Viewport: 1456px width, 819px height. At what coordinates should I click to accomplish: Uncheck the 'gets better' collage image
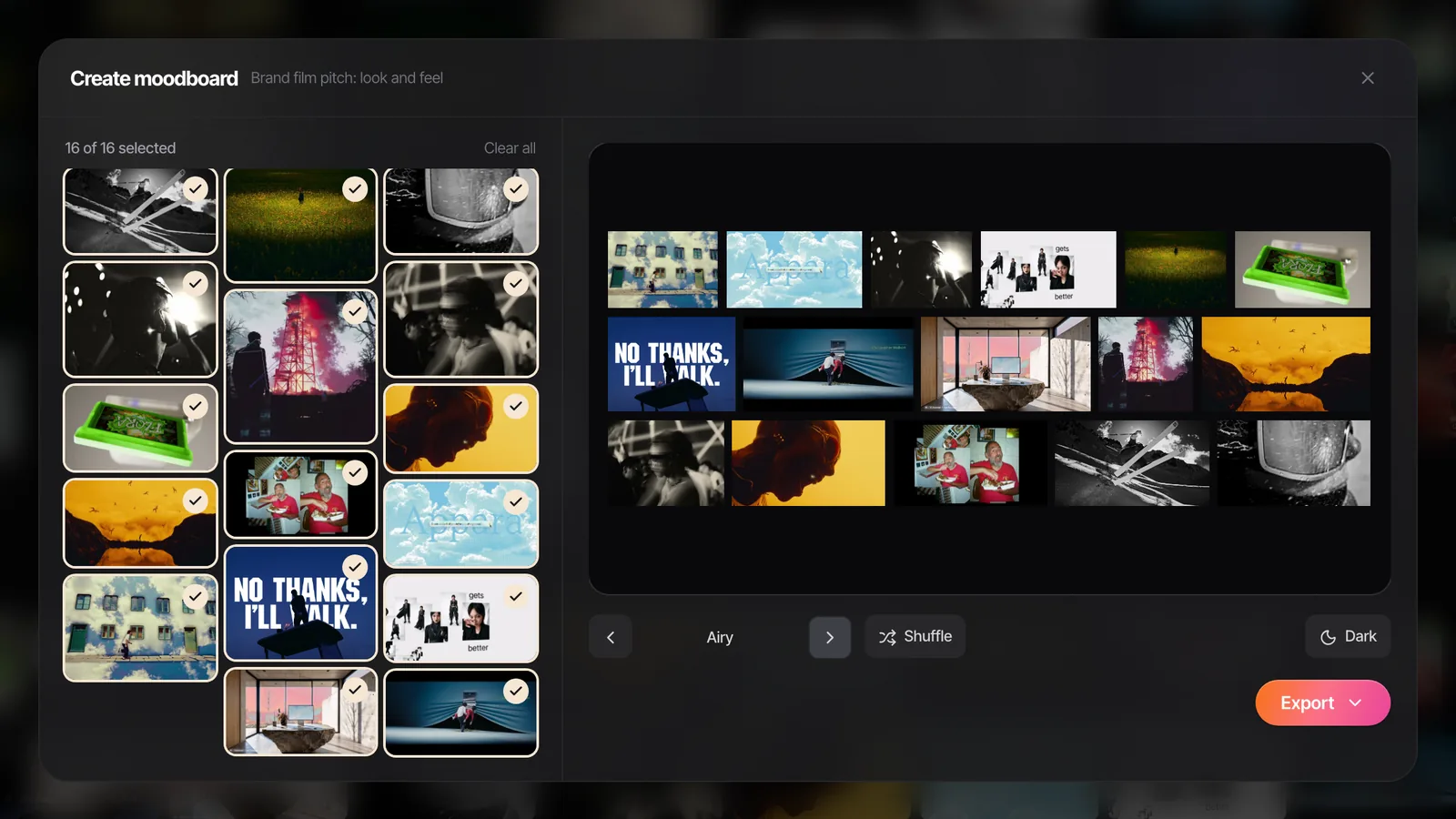coord(516,596)
